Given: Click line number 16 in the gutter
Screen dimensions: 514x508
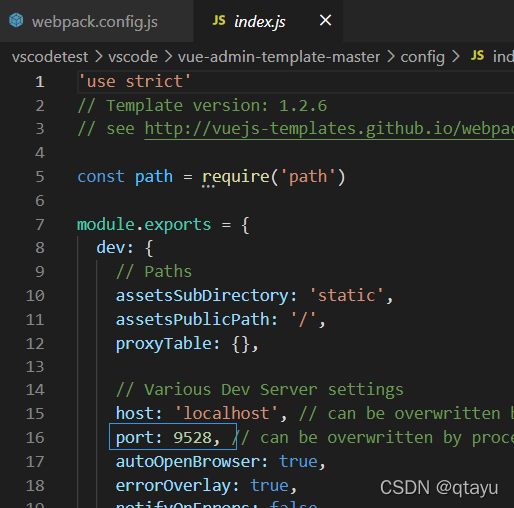Looking at the screenshot, I should click(35, 438).
